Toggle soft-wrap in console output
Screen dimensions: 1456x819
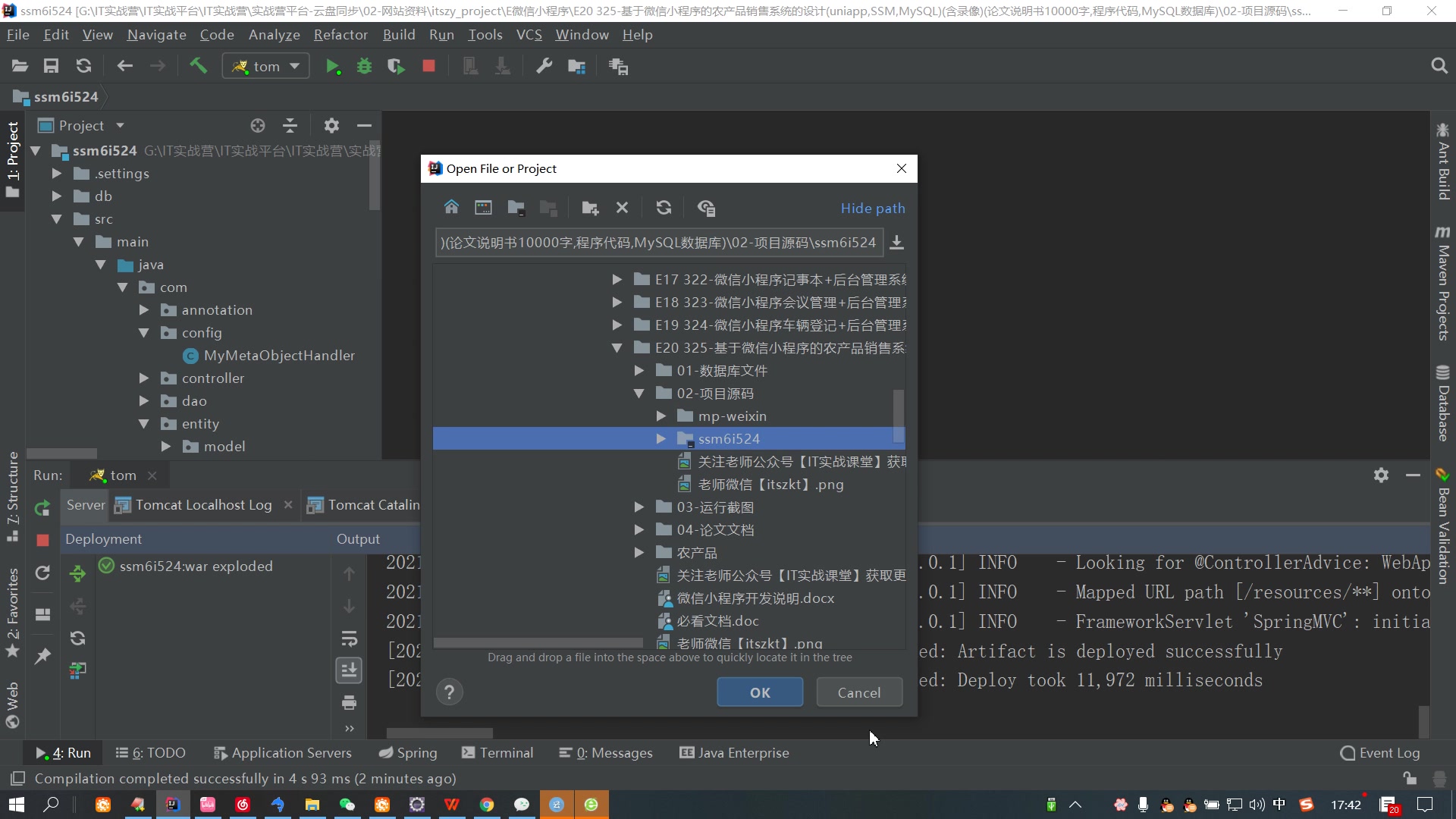pos(349,639)
